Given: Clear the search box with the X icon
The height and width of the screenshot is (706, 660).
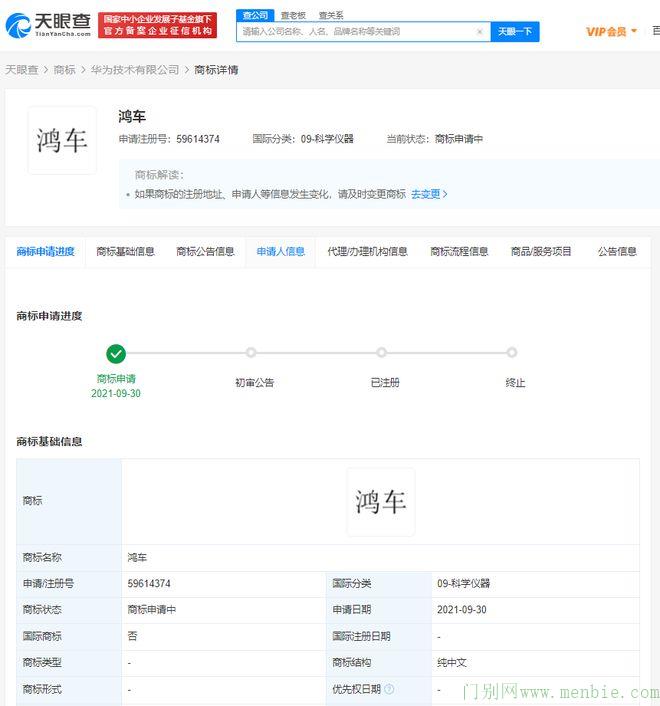Looking at the screenshot, I should coord(479,32).
